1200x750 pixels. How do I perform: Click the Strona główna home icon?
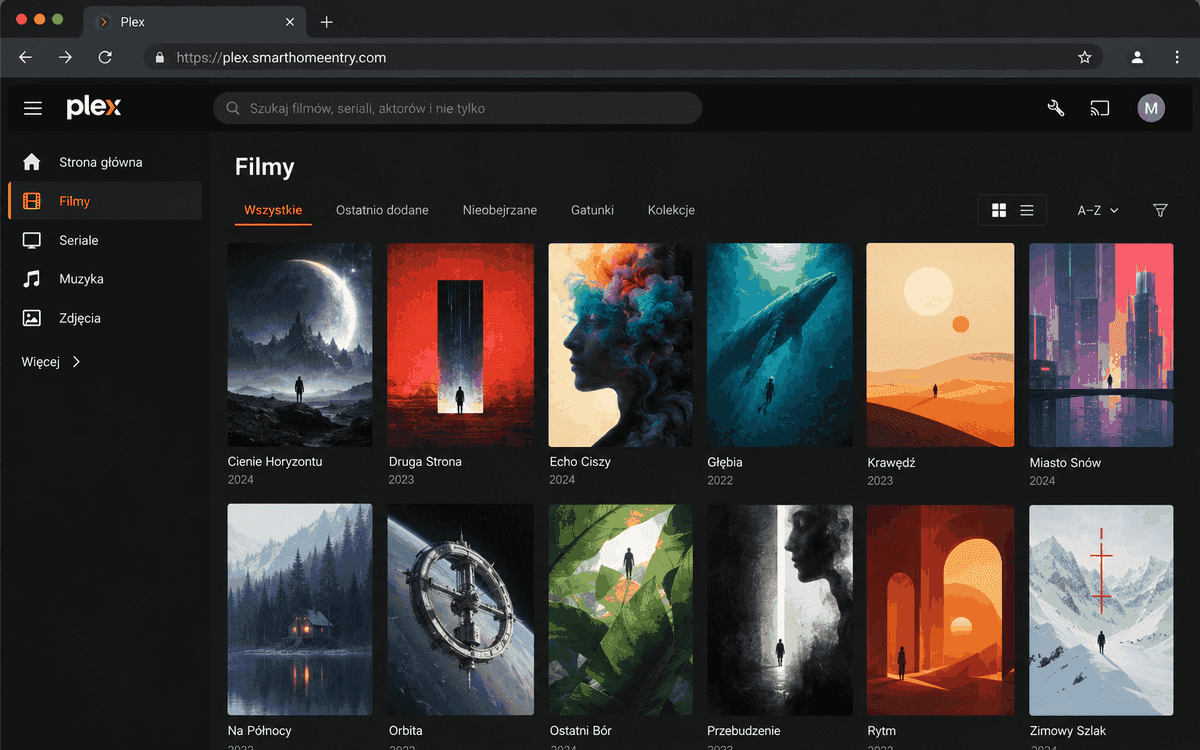(32, 162)
